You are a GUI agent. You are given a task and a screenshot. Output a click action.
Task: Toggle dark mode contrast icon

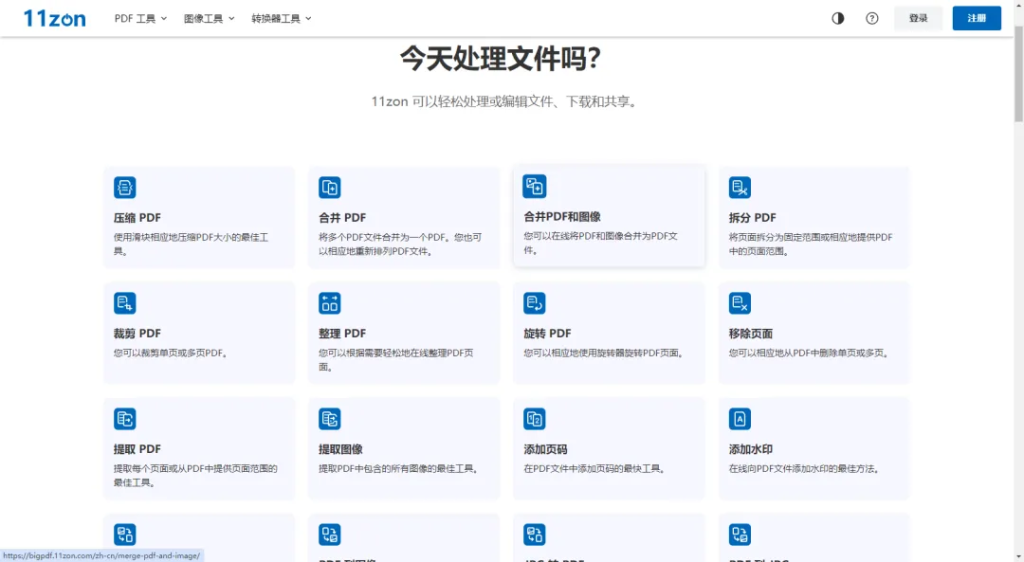point(838,18)
